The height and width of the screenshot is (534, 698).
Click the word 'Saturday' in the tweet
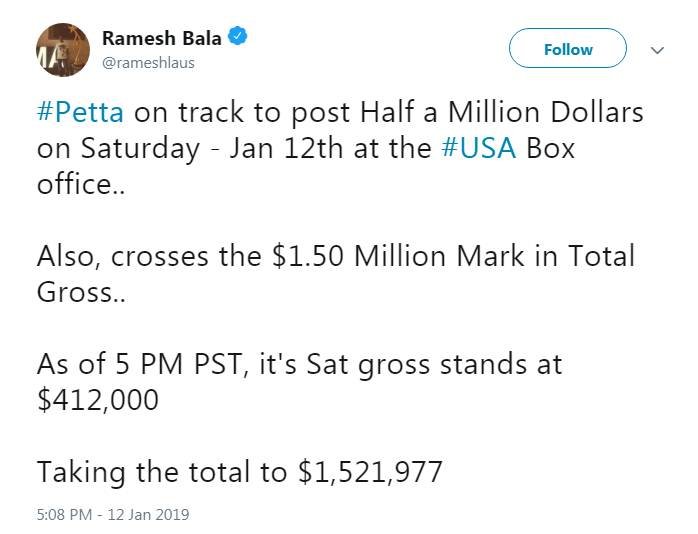[x=140, y=149]
